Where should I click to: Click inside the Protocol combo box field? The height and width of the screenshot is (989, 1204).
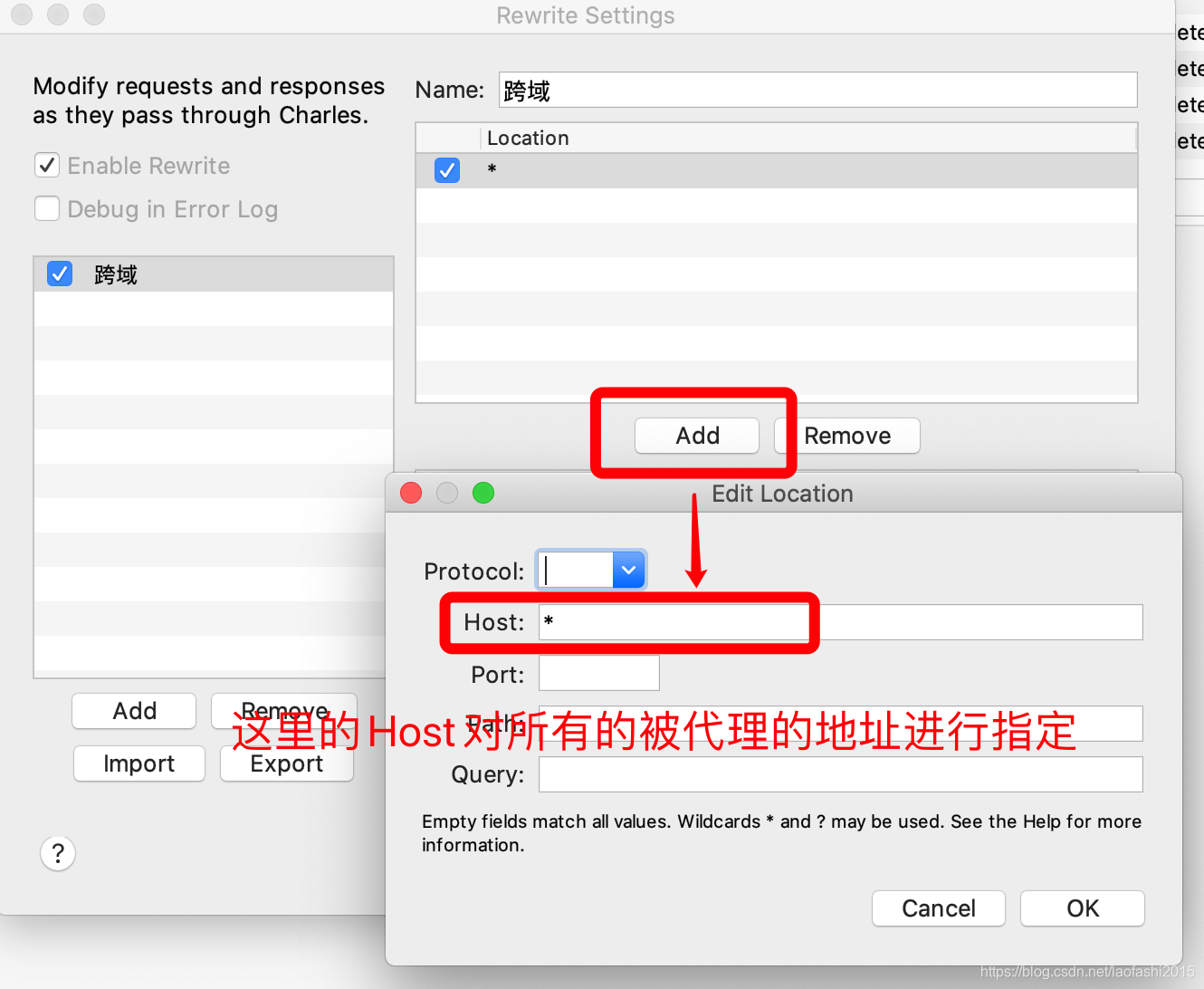tap(577, 571)
